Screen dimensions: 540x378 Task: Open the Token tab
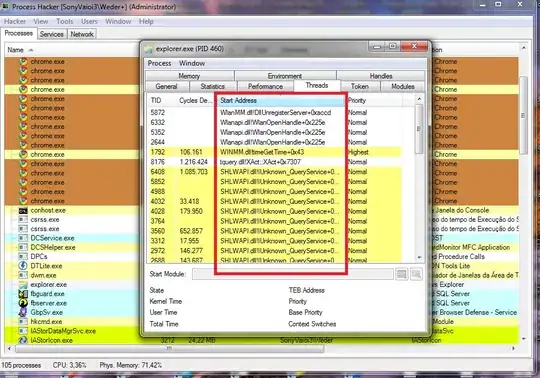click(x=360, y=86)
